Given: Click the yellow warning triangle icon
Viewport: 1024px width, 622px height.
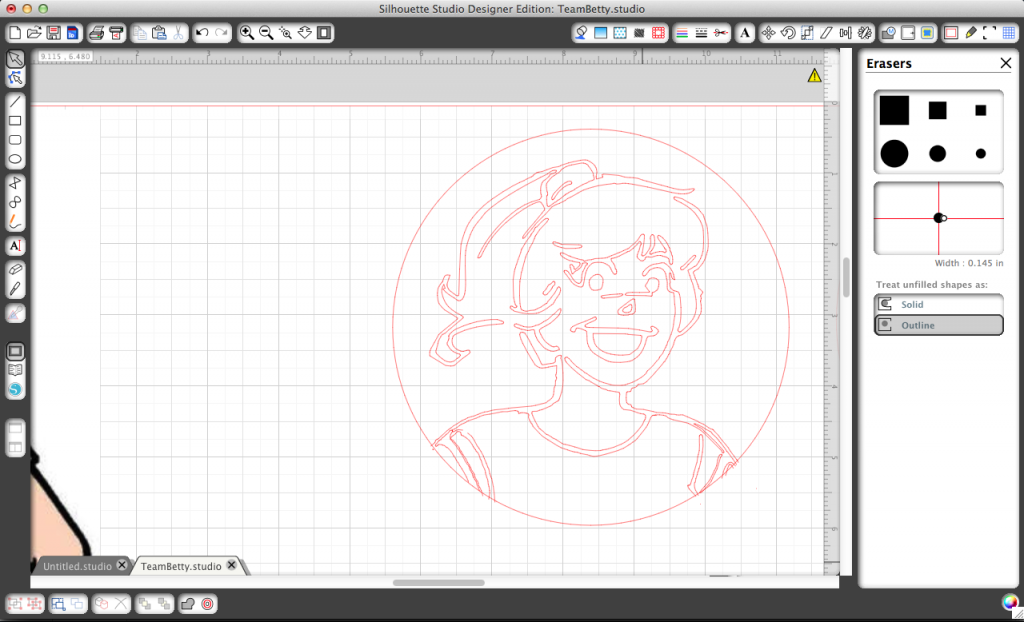Looking at the screenshot, I should pyautogui.click(x=814, y=76).
